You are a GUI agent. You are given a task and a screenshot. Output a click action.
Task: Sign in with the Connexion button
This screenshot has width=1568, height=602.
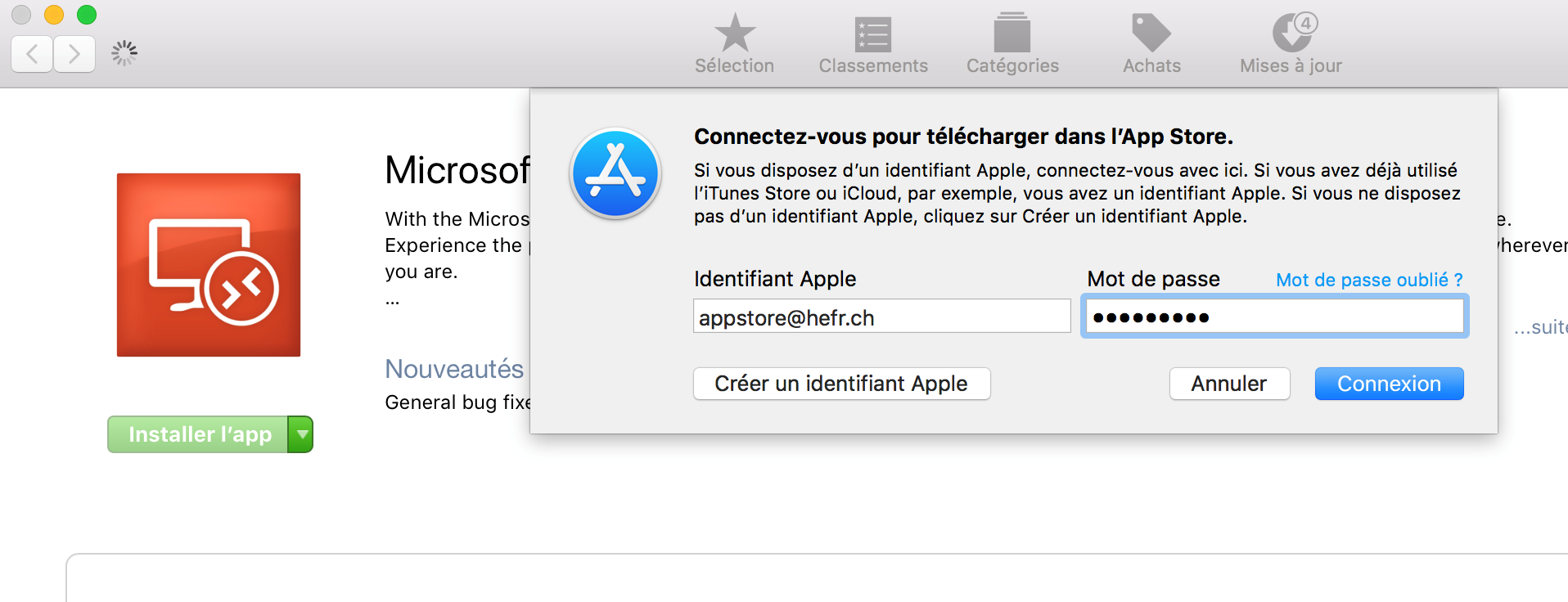click(x=1389, y=384)
